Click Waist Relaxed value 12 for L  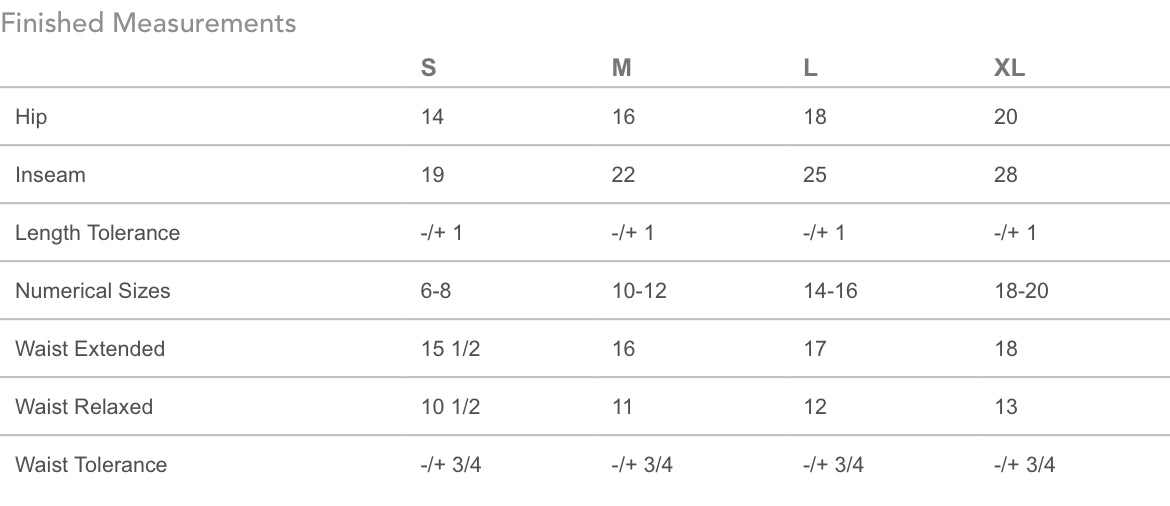(815, 407)
